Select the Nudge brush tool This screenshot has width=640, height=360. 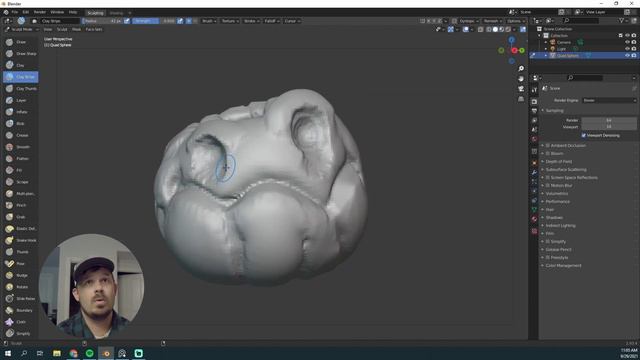[20, 276]
